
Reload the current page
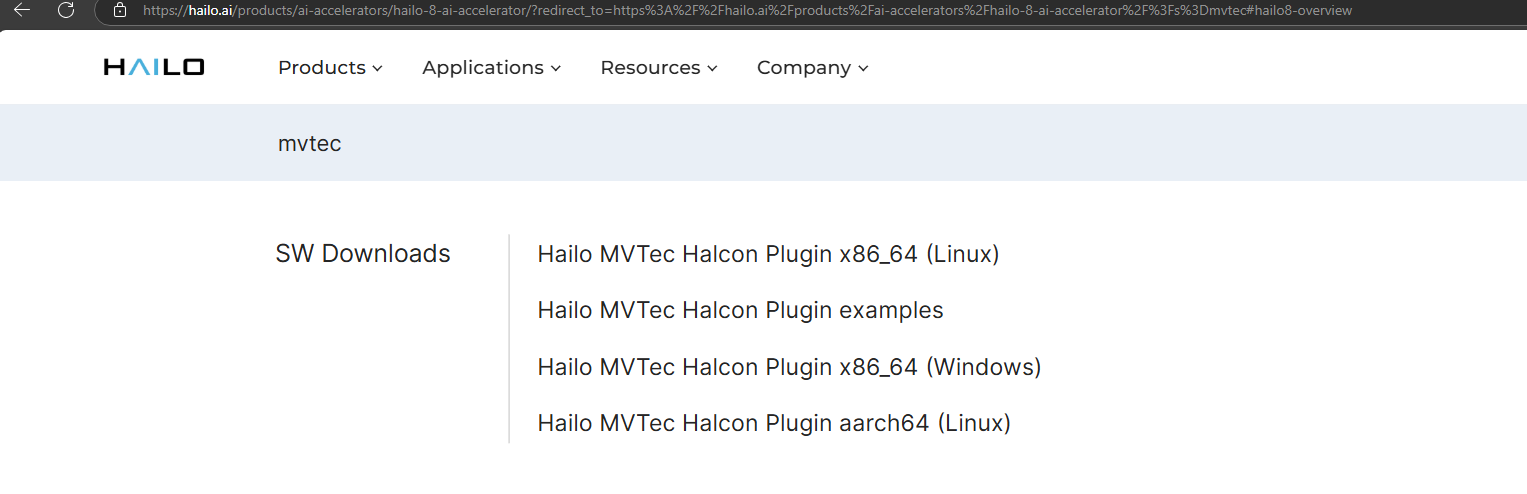click(x=66, y=10)
